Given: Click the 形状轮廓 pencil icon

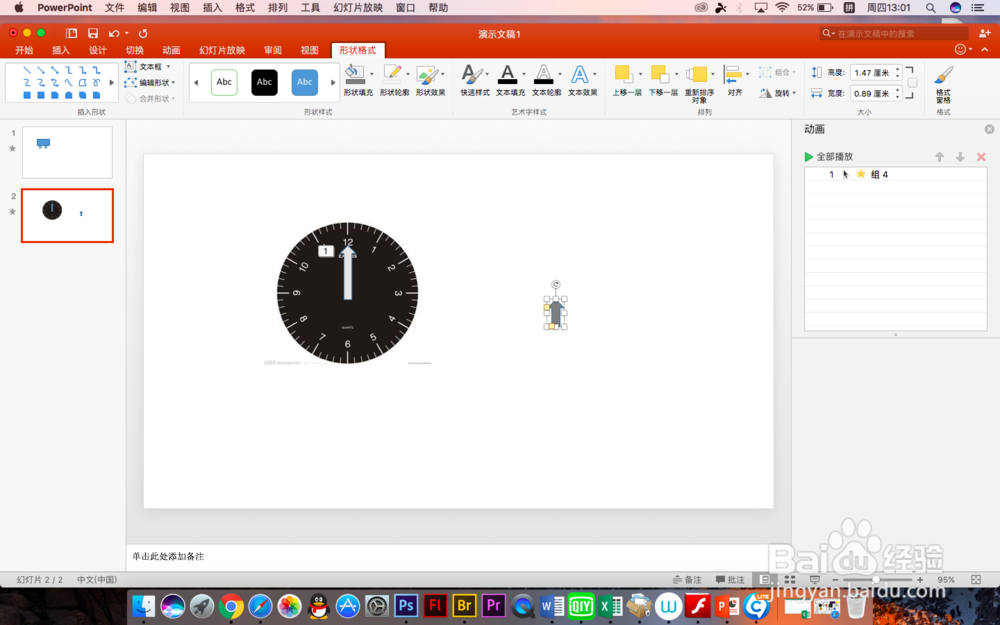Looking at the screenshot, I should click(392, 74).
